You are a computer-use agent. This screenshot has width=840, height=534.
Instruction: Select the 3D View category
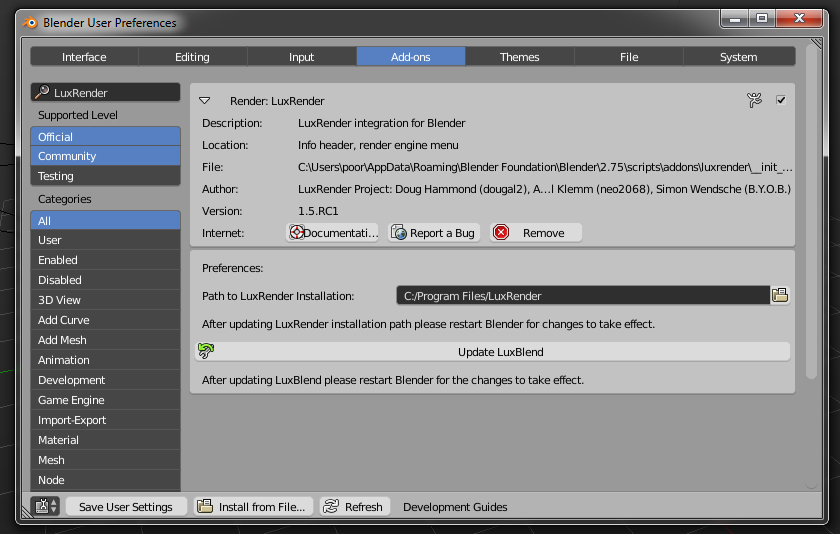pyautogui.click(x=106, y=300)
